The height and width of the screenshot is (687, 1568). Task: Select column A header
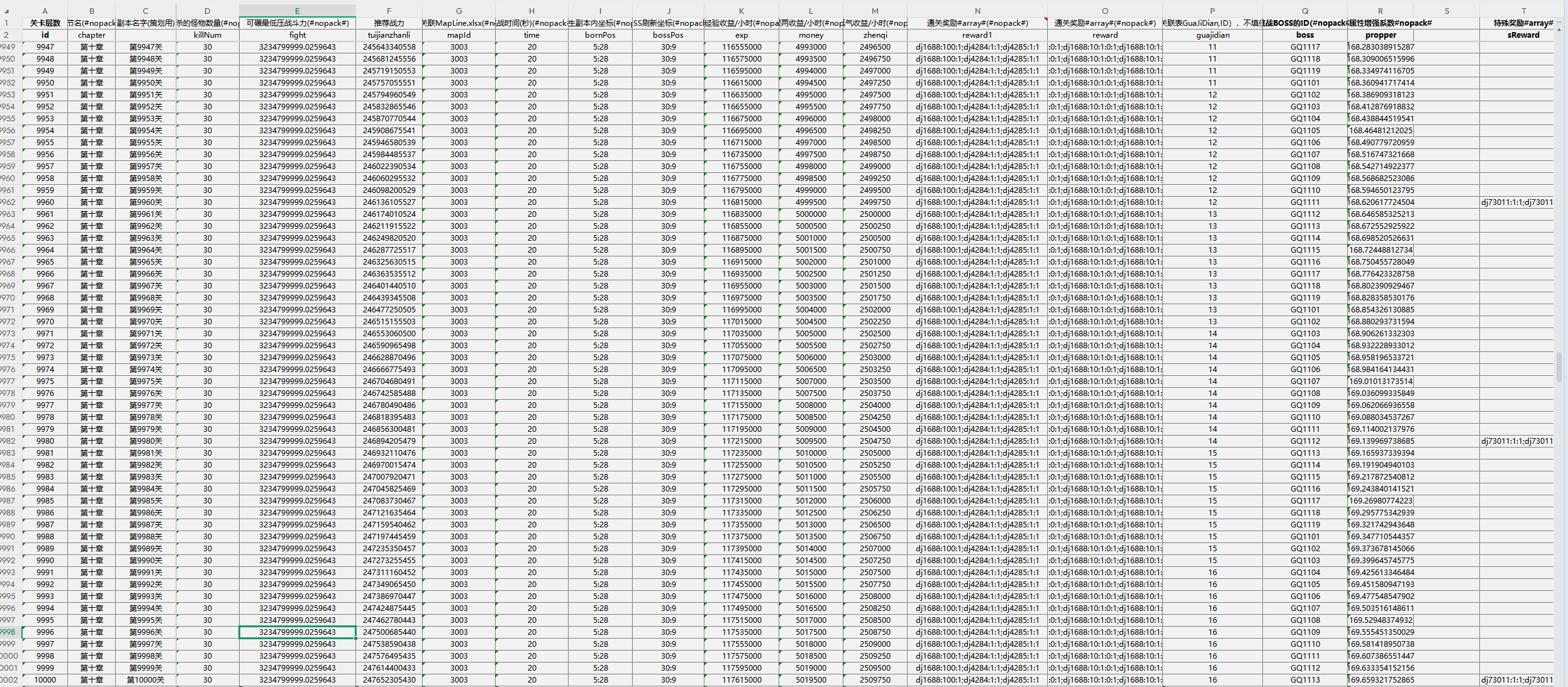45,11
